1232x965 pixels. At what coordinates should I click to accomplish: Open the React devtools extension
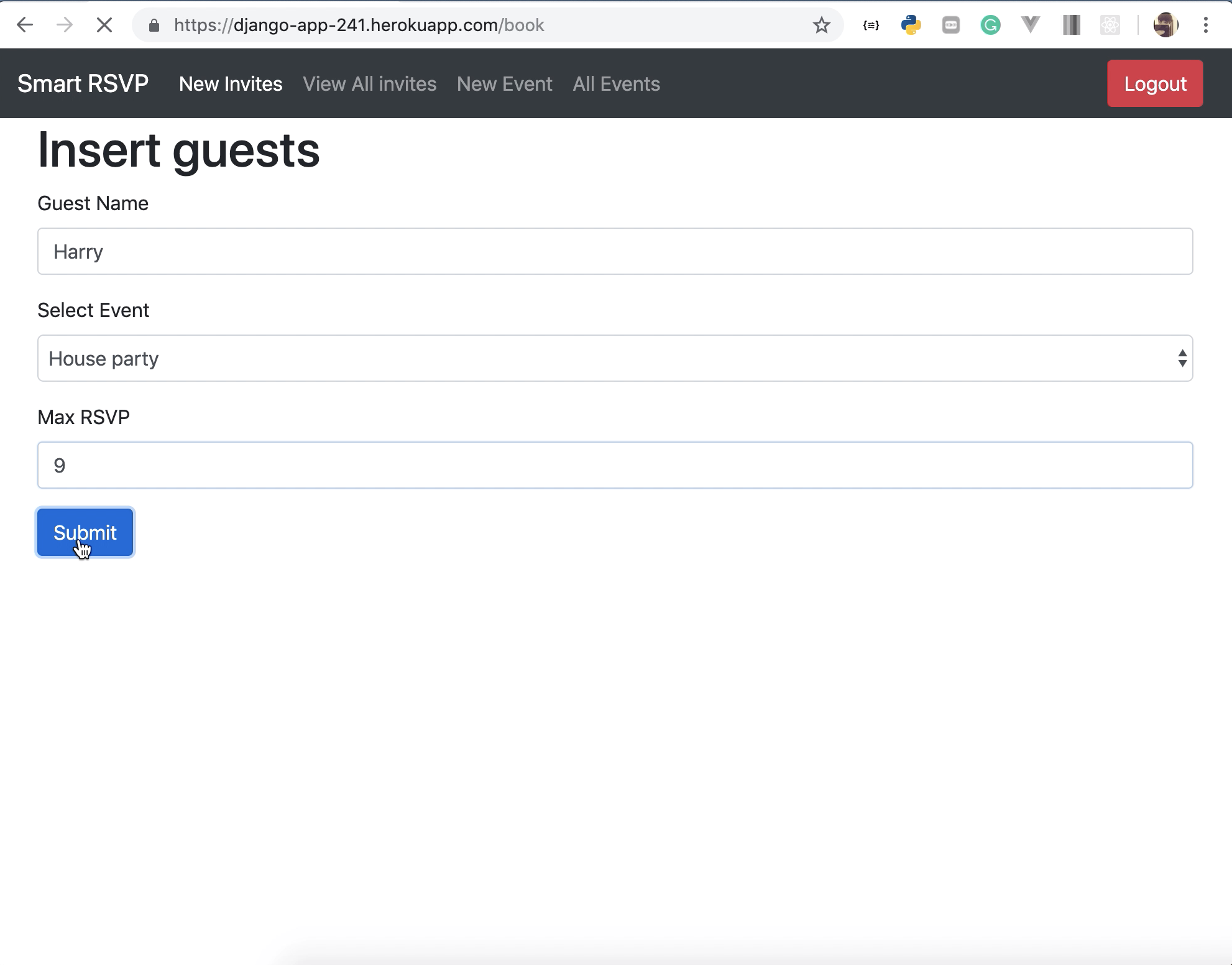[x=1110, y=25]
